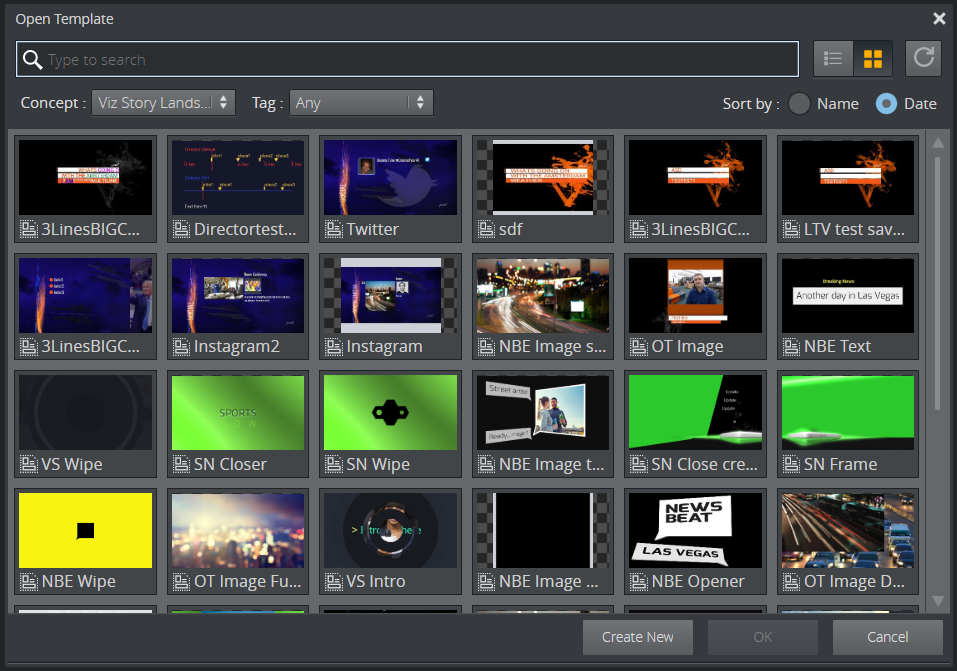Refresh the template list

922,58
